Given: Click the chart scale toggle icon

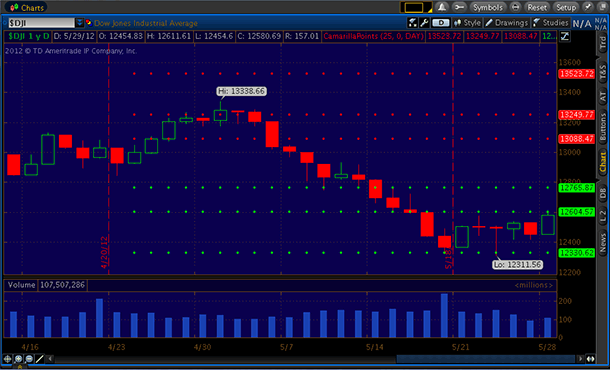Looking at the screenshot, I should pyautogui.click(x=564, y=37).
